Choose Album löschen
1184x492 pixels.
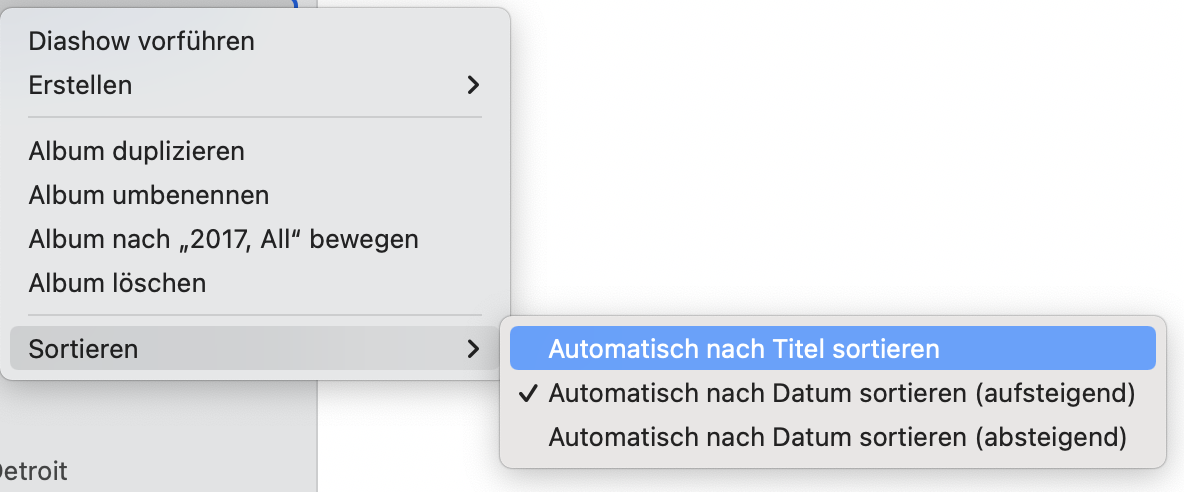(117, 284)
